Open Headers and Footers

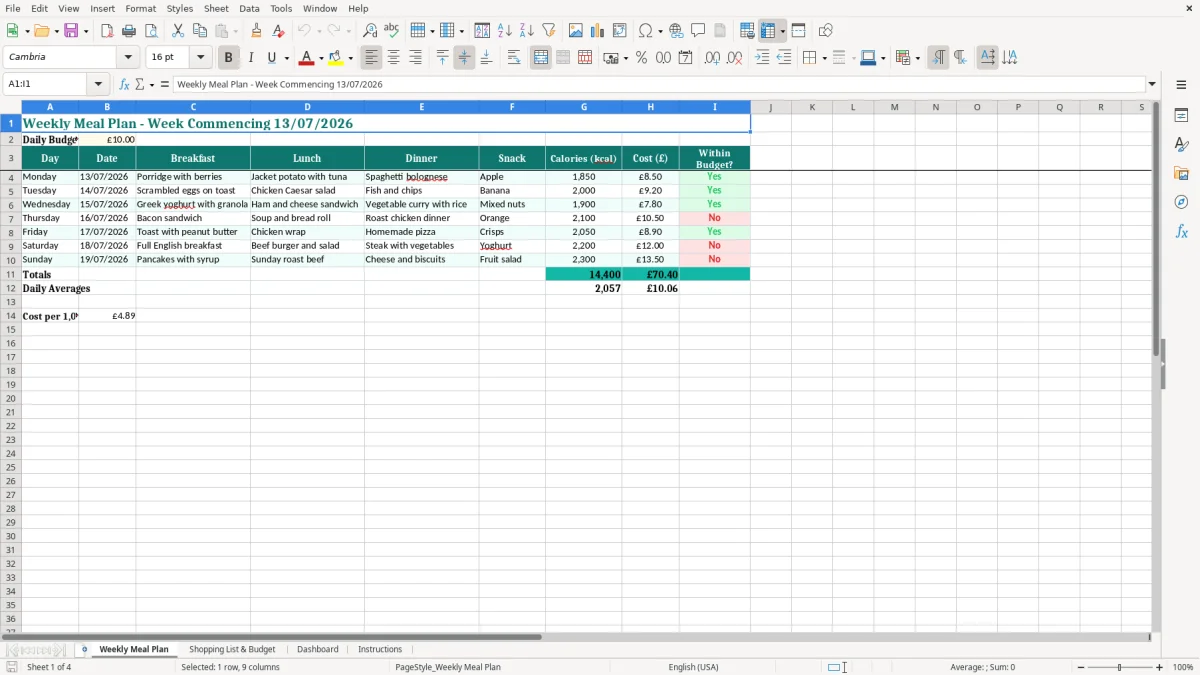(x=720, y=31)
